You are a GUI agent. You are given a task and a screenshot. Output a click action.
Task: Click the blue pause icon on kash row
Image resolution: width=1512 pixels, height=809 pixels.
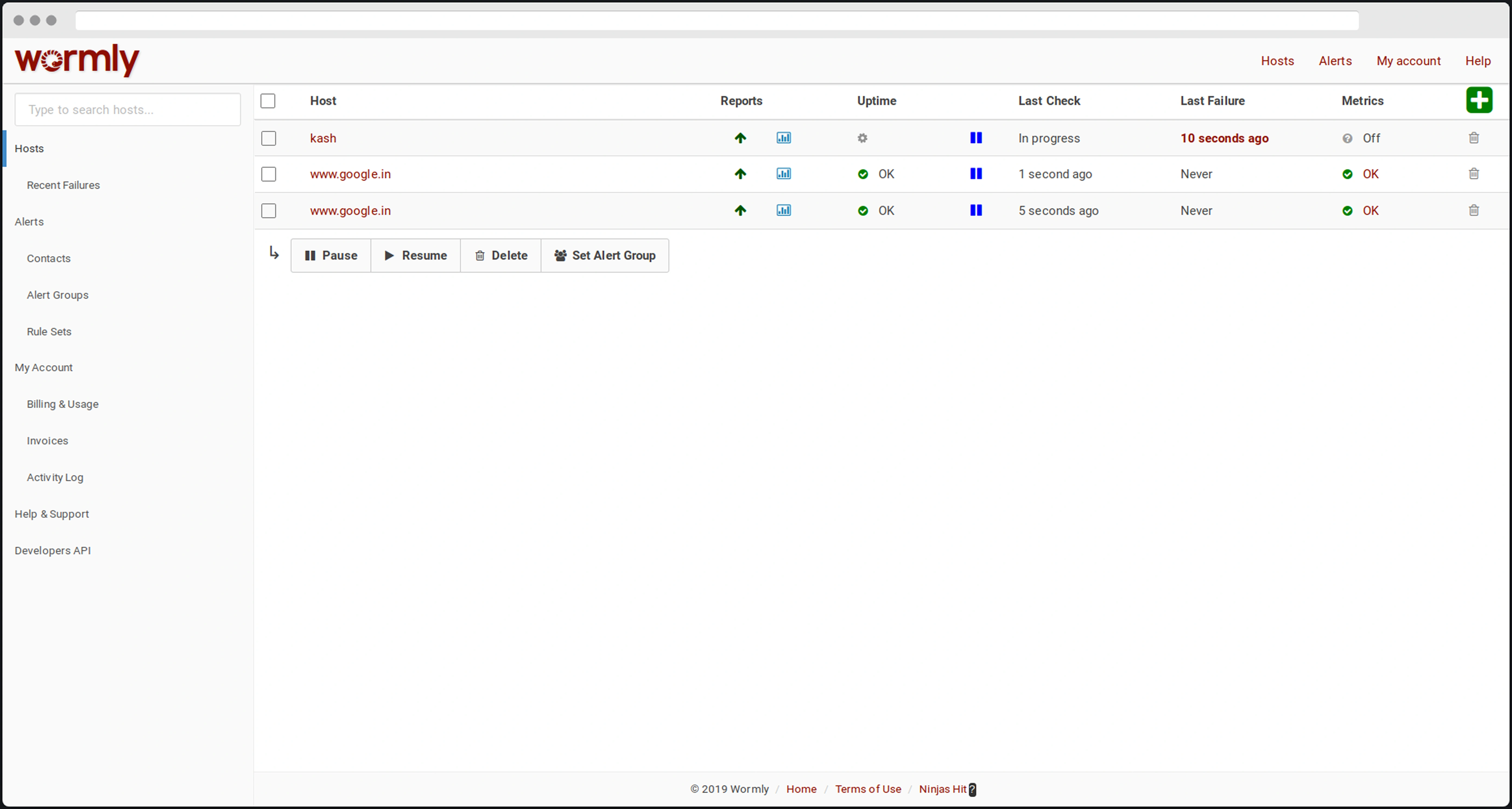pyautogui.click(x=975, y=138)
